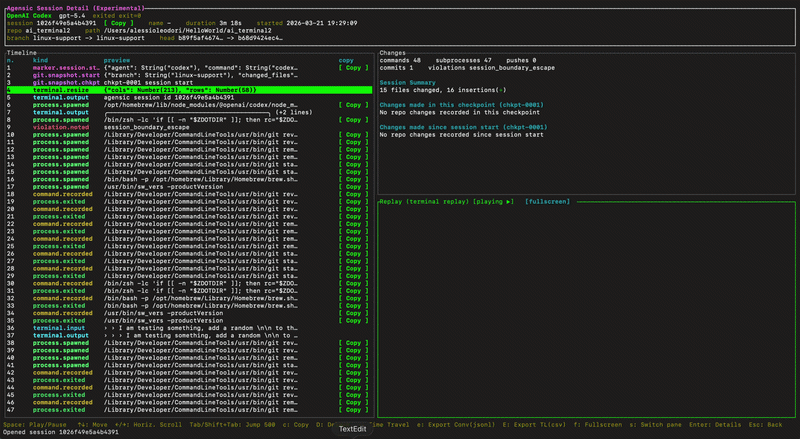This screenshot has height=439, width=800.
Task: Copy row 6 process.spawned preview
Action: click(x=352, y=104)
